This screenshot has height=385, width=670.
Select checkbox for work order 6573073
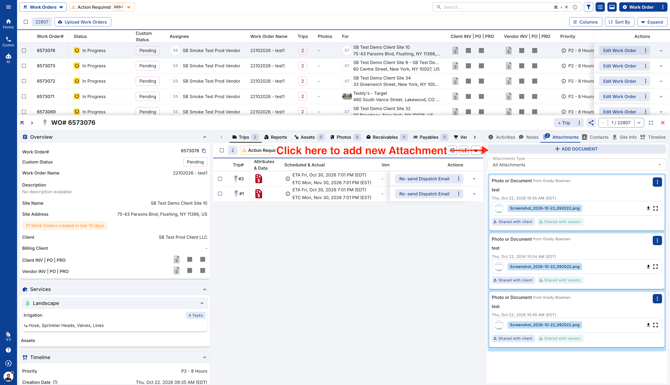click(24, 66)
